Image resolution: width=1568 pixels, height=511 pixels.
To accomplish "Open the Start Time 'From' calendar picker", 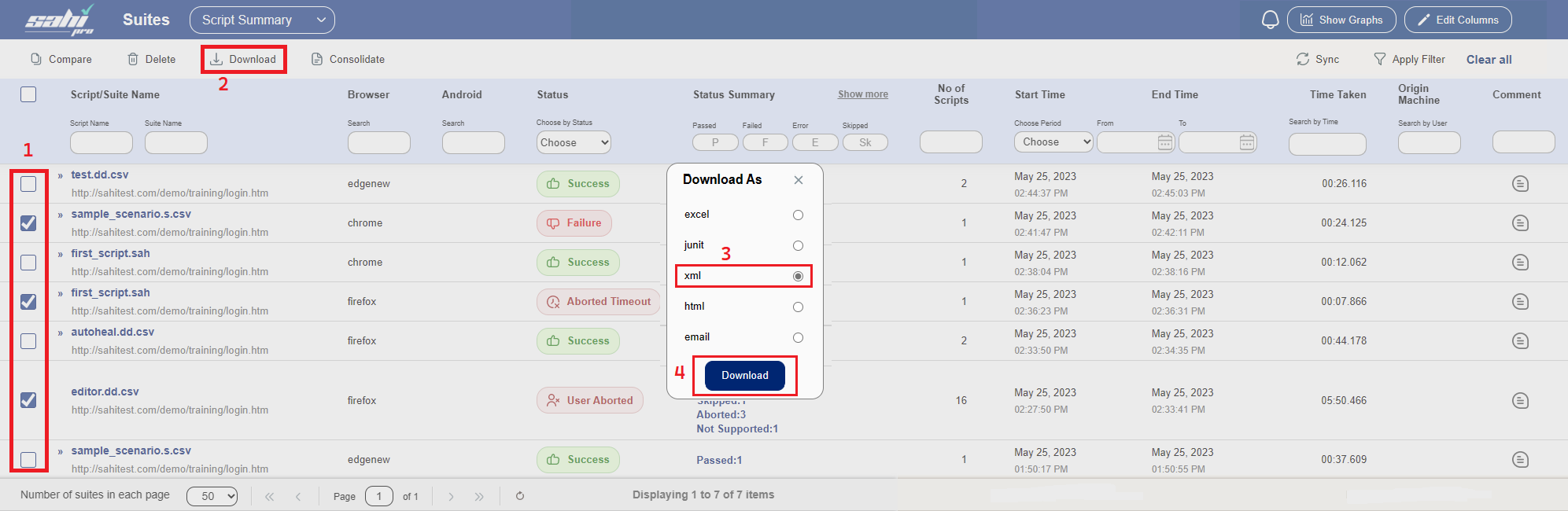I will [1165, 142].
